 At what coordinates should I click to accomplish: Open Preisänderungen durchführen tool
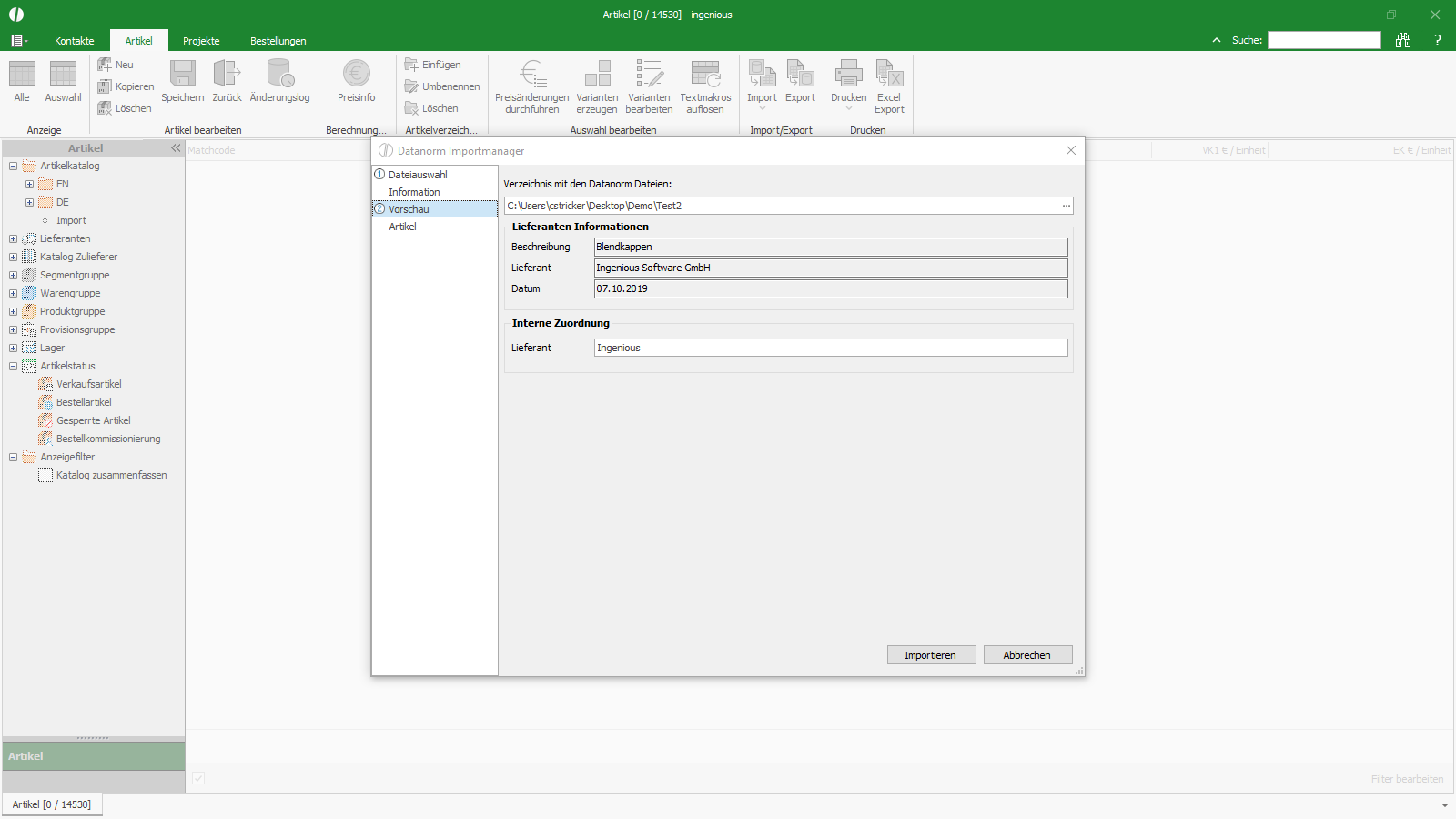[x=532, y=74]
